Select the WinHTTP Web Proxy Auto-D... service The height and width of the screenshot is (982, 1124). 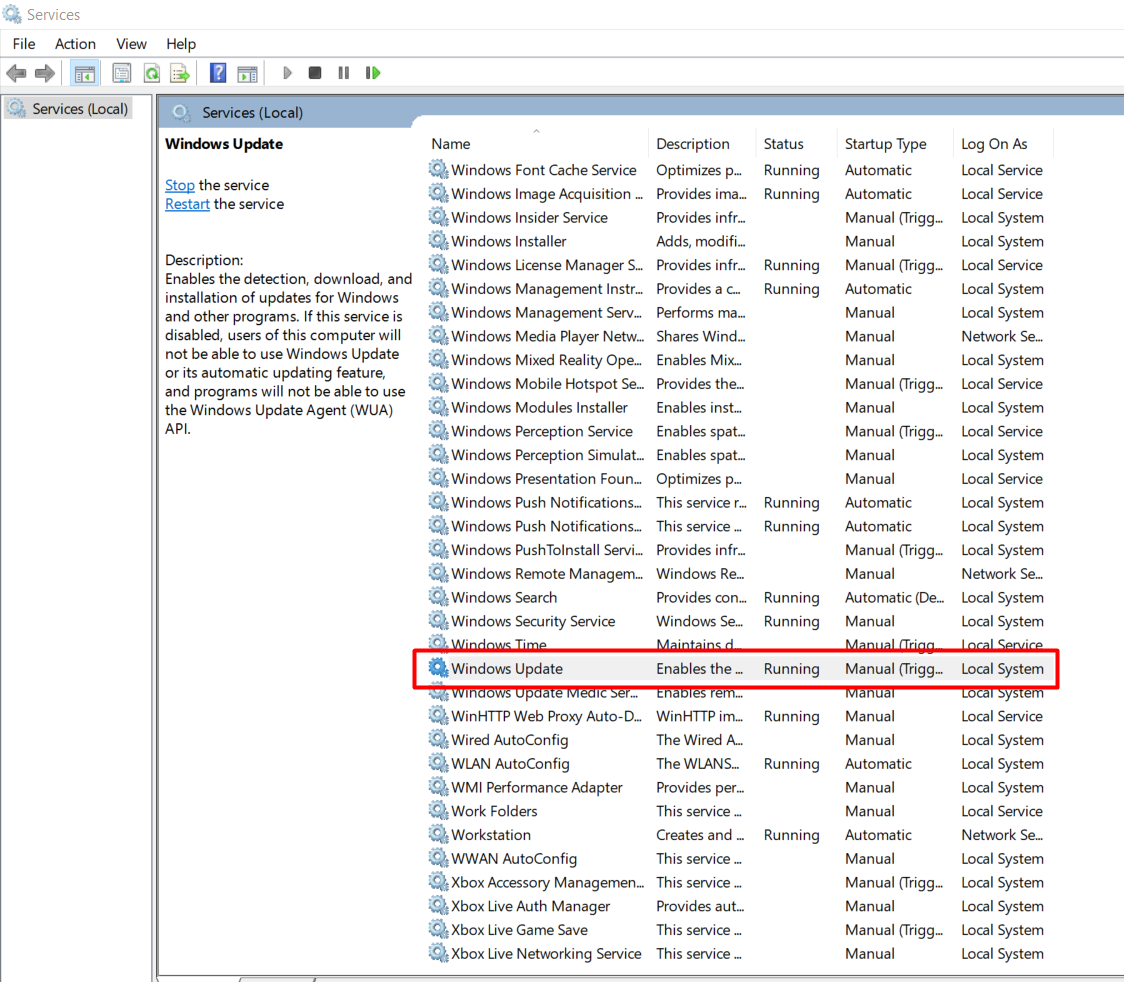pyautogui.click(x=546, y=716)
